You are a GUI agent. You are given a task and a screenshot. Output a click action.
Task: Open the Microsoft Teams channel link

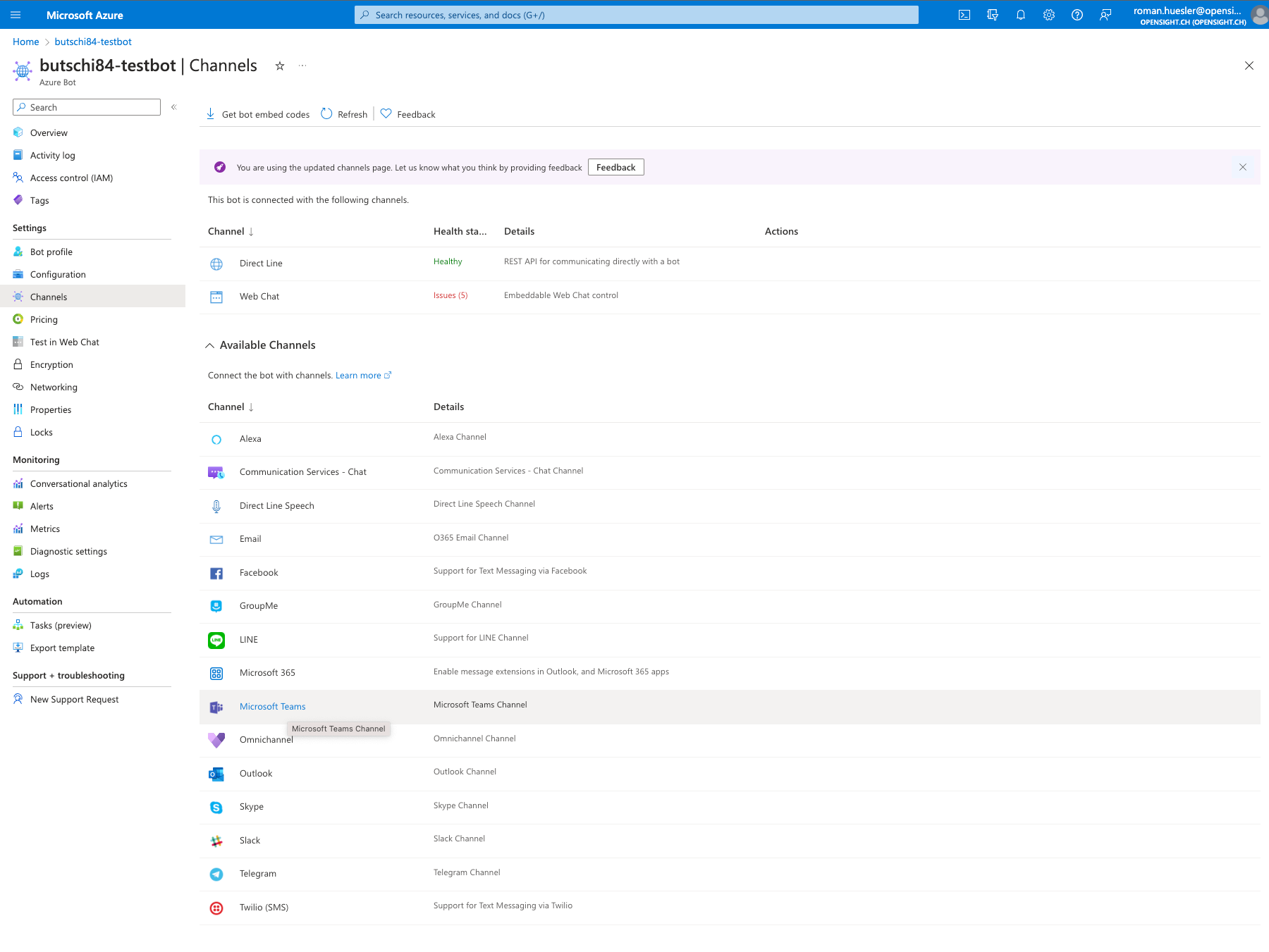(x=273, y=707)
